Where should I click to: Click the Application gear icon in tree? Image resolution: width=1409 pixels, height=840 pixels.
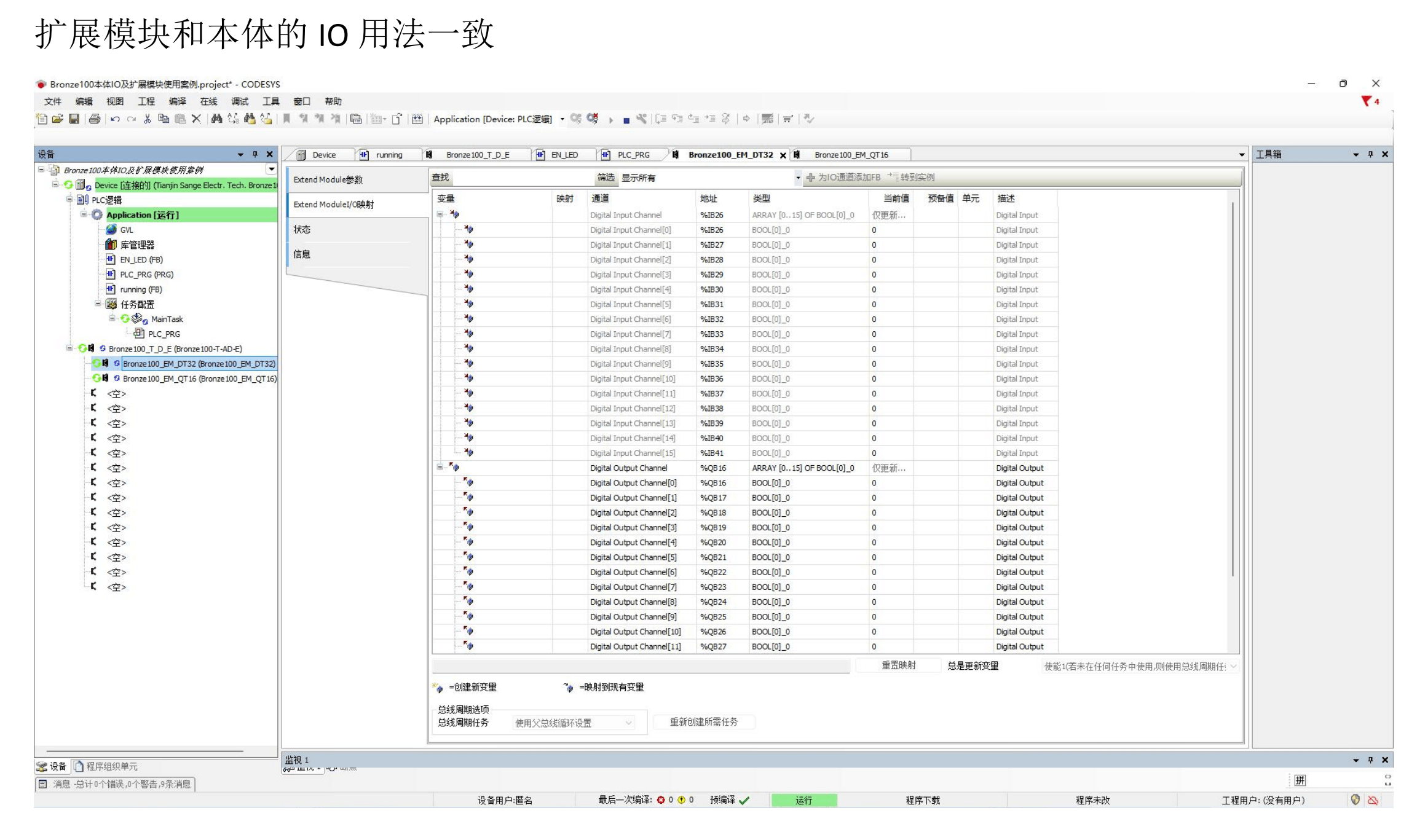click(x=97, y=215)
